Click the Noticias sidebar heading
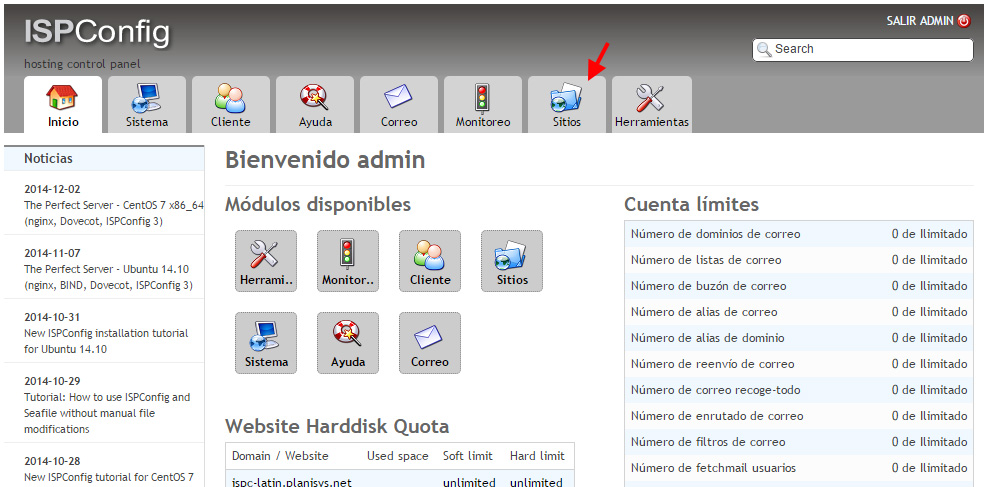The width and height of the screenshot is (988, 487). pyautogui.click(x=49, y=159)
